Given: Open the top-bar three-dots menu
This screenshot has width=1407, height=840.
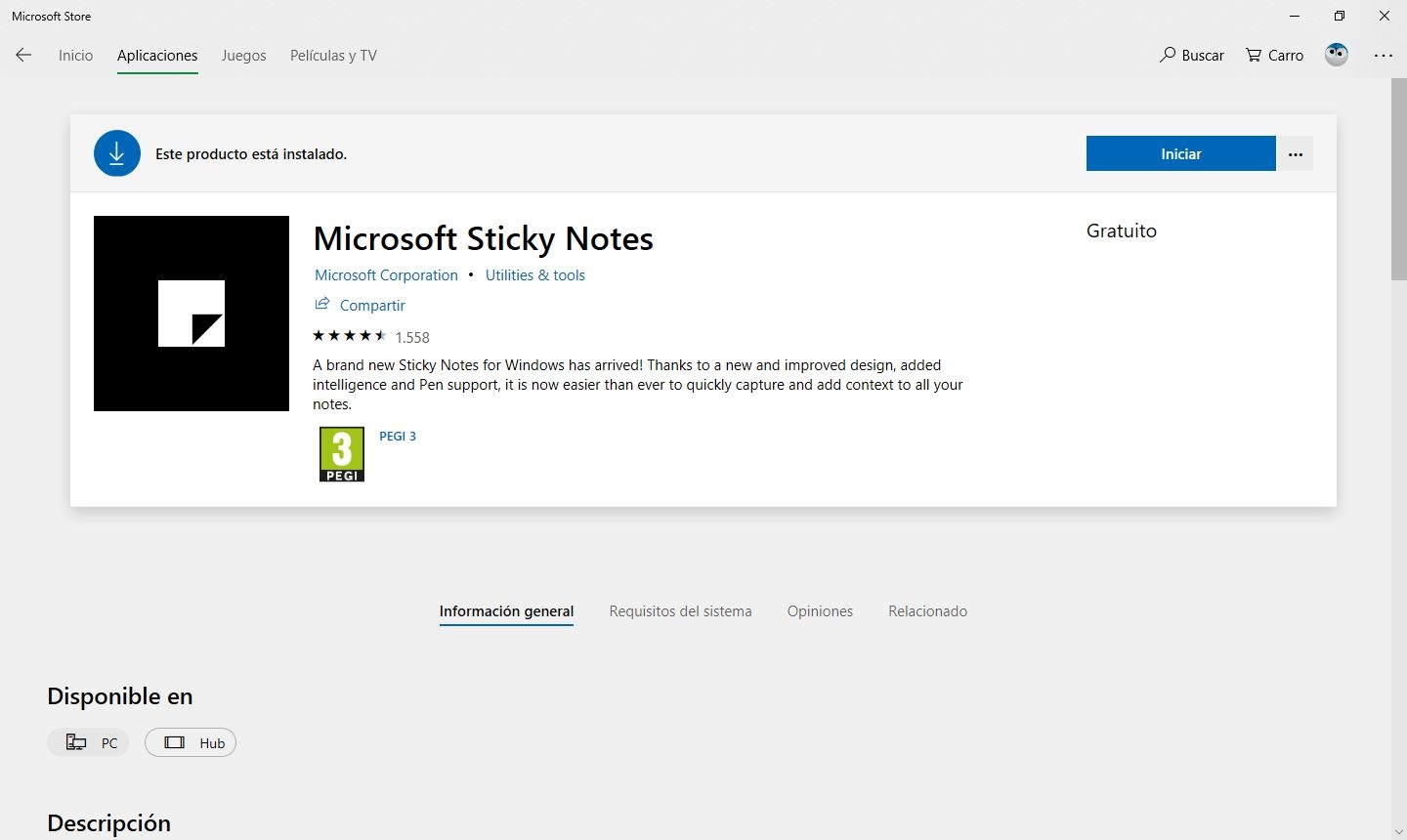Looking at the screenshot, I should click(x=1384, y=56).
